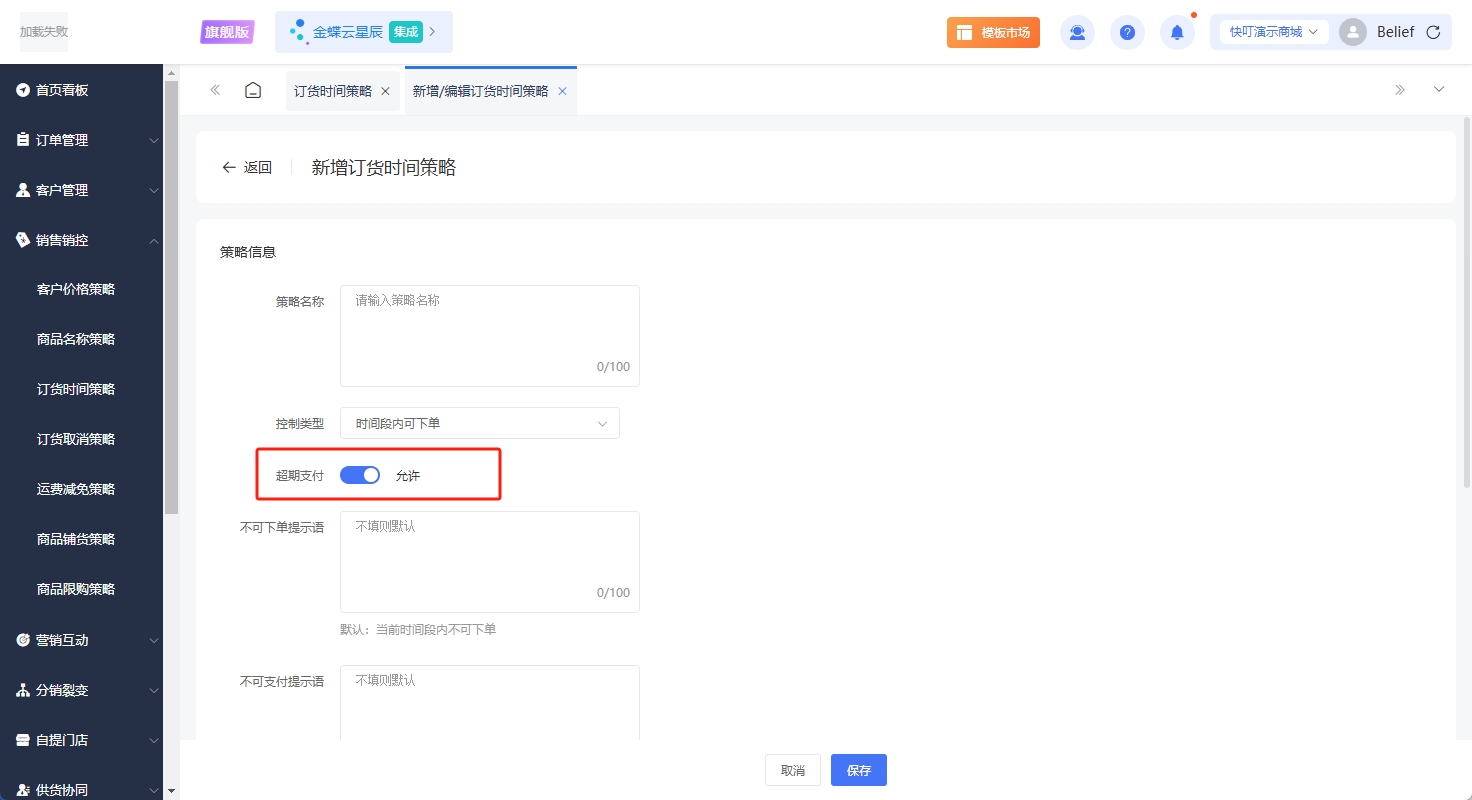This screenshot has width=1472, height=800.
Task: Click the 保存 button
Action: tap(859, 770)
